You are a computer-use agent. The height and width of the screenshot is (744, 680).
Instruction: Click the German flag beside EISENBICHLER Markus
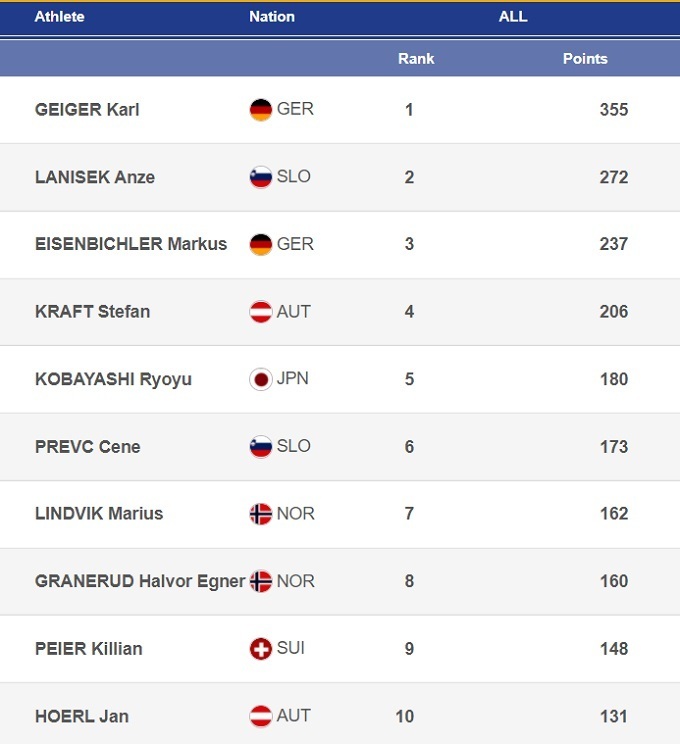click(x=261, y=244)
